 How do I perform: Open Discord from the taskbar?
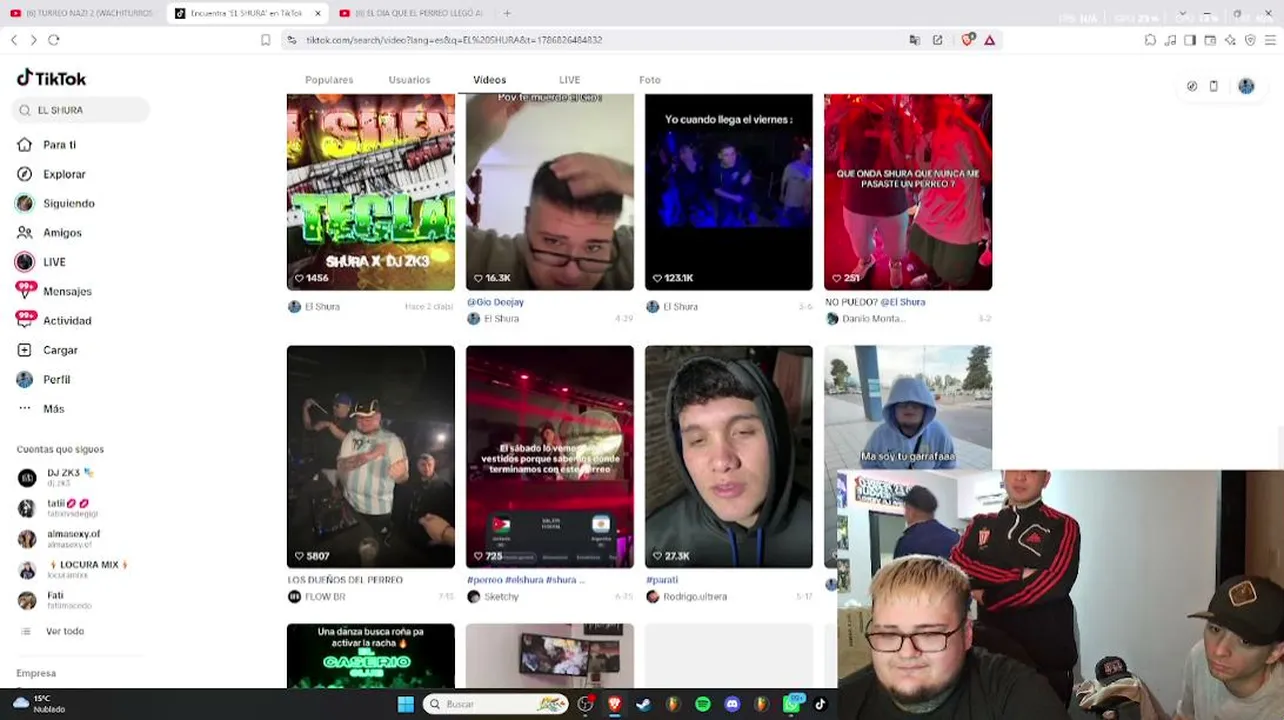click(x=732, y=704)
